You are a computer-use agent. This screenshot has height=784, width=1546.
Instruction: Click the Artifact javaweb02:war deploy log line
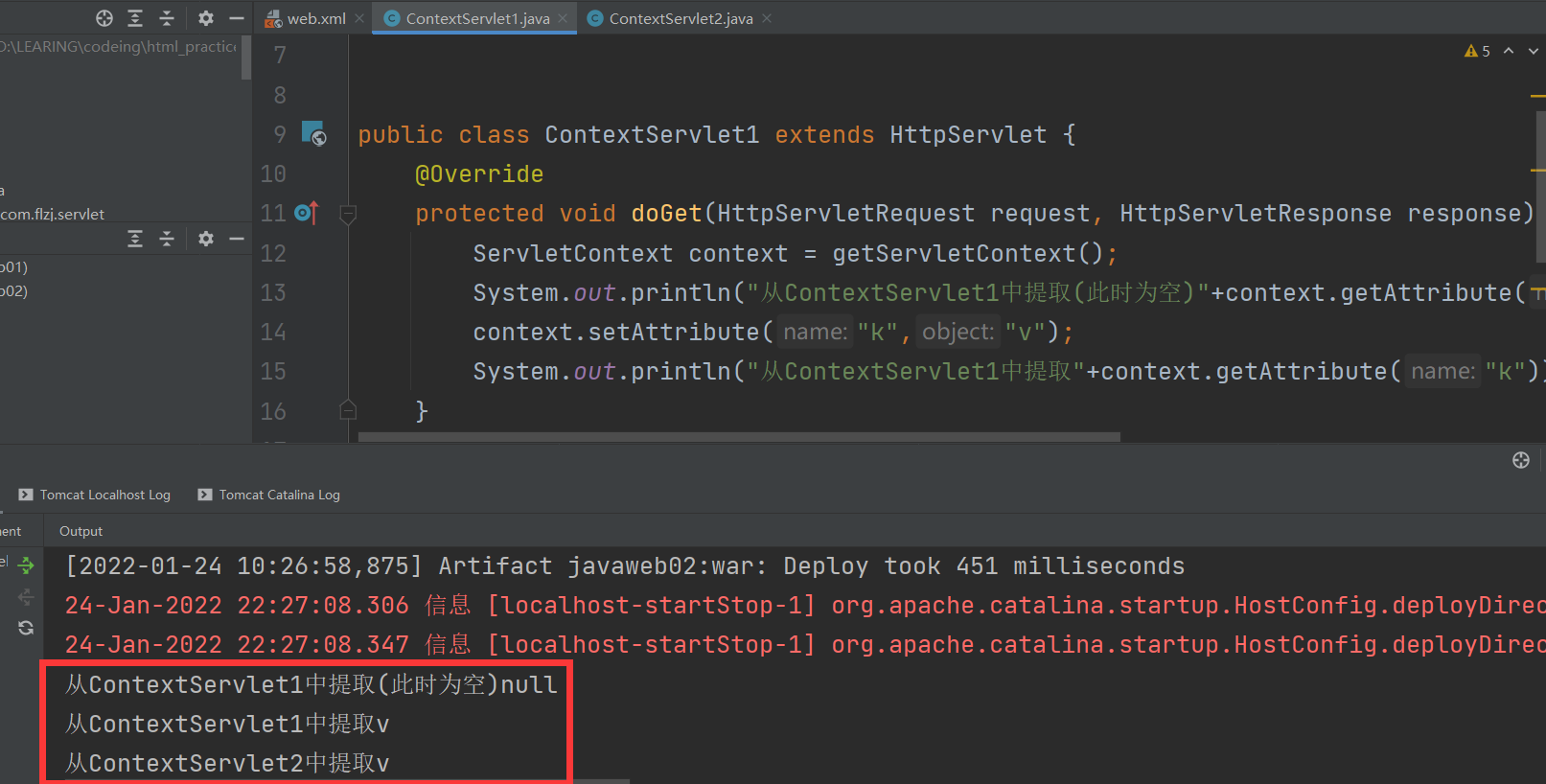(624, 566)
